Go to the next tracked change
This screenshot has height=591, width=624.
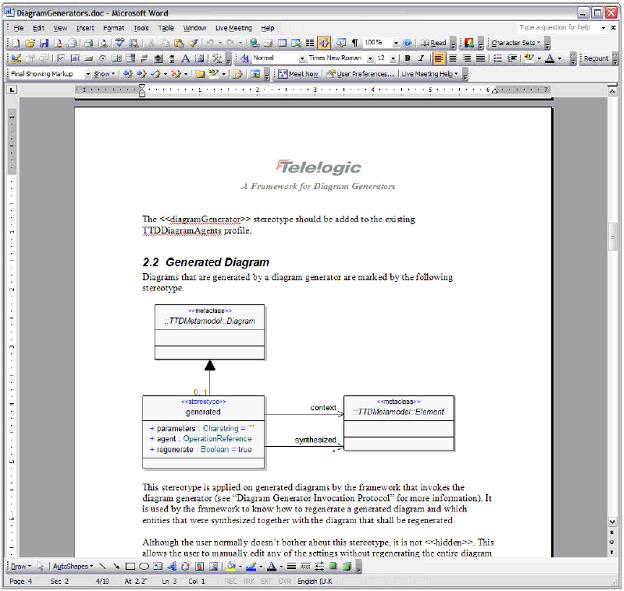pos(141,74)
